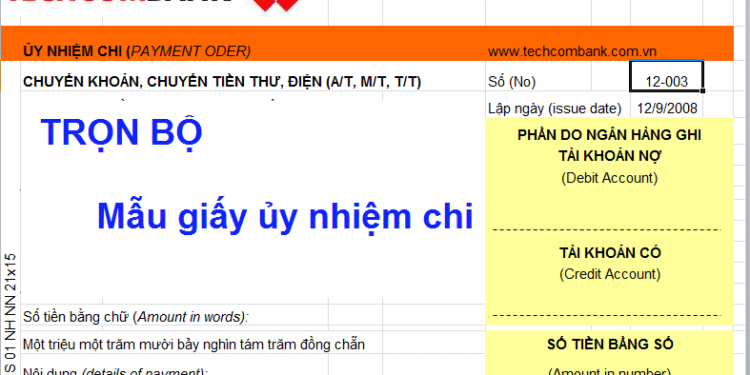This screenshot has width=750, height=375.
Task: Select the cell containing 12-003
Action: click(x=666, y=76)
